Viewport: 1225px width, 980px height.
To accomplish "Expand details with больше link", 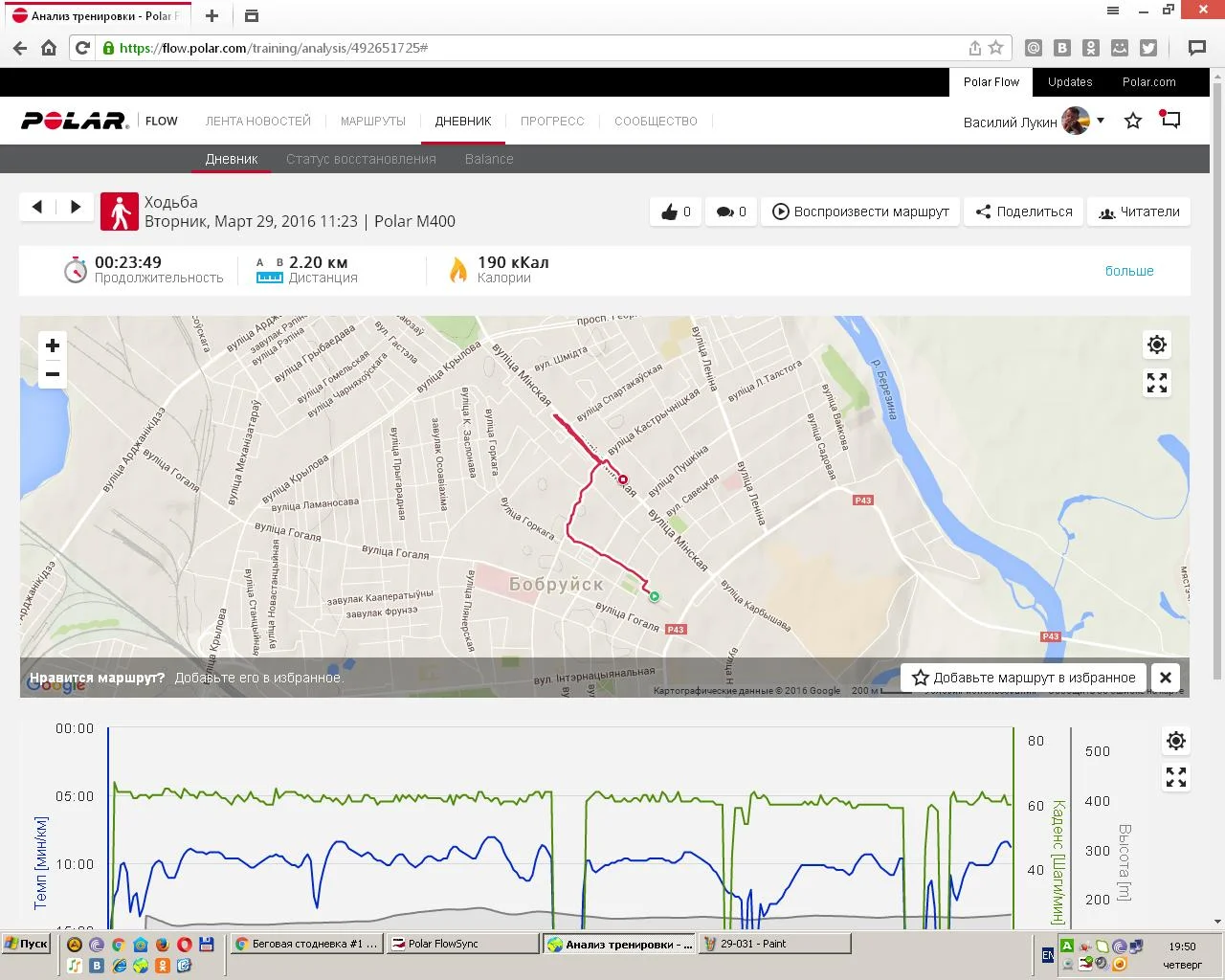I will tap(1129, 271).
